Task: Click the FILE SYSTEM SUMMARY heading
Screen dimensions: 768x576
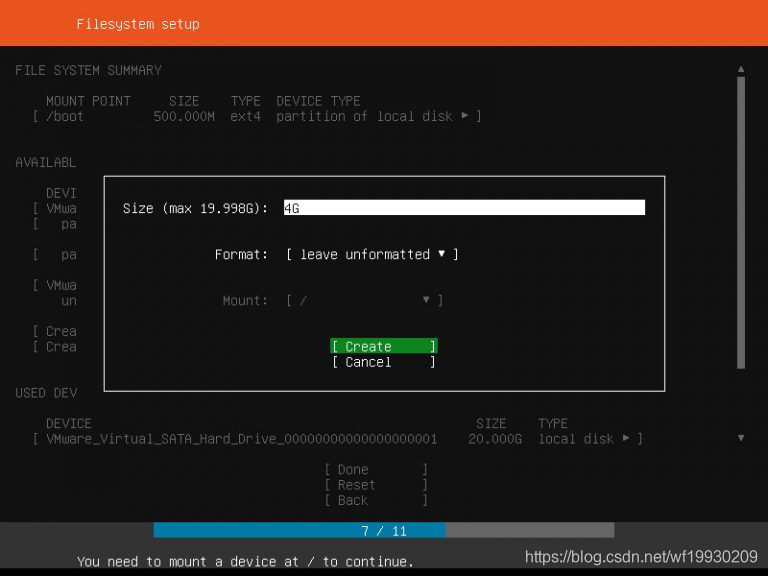Action: click(88, 70)
